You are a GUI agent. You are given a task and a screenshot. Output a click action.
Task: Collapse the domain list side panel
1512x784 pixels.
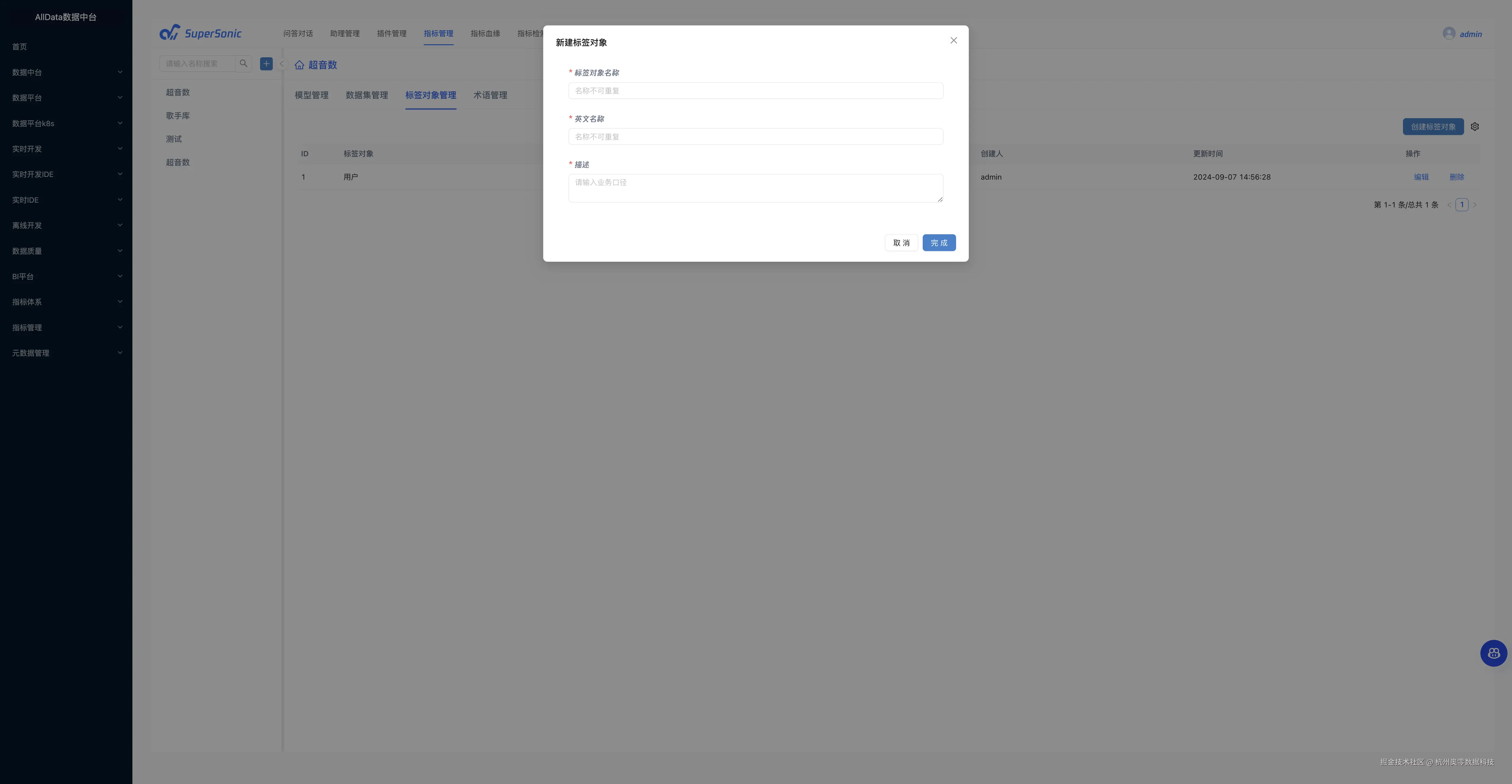281,64
